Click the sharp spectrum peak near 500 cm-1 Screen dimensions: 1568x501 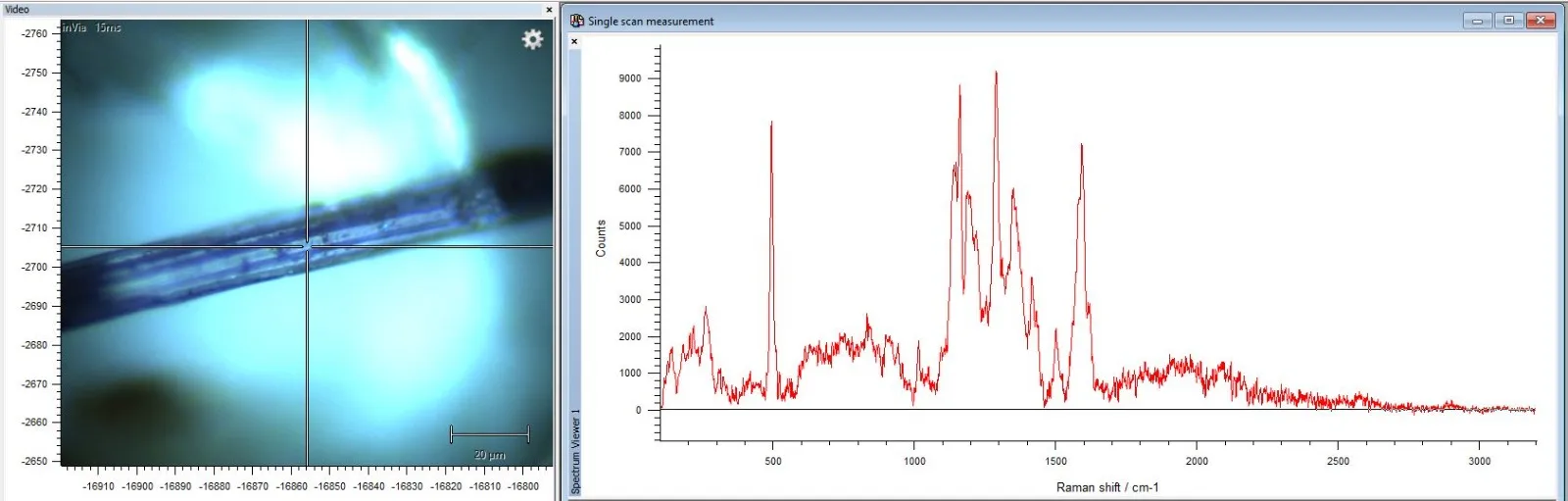coord(771,124)
